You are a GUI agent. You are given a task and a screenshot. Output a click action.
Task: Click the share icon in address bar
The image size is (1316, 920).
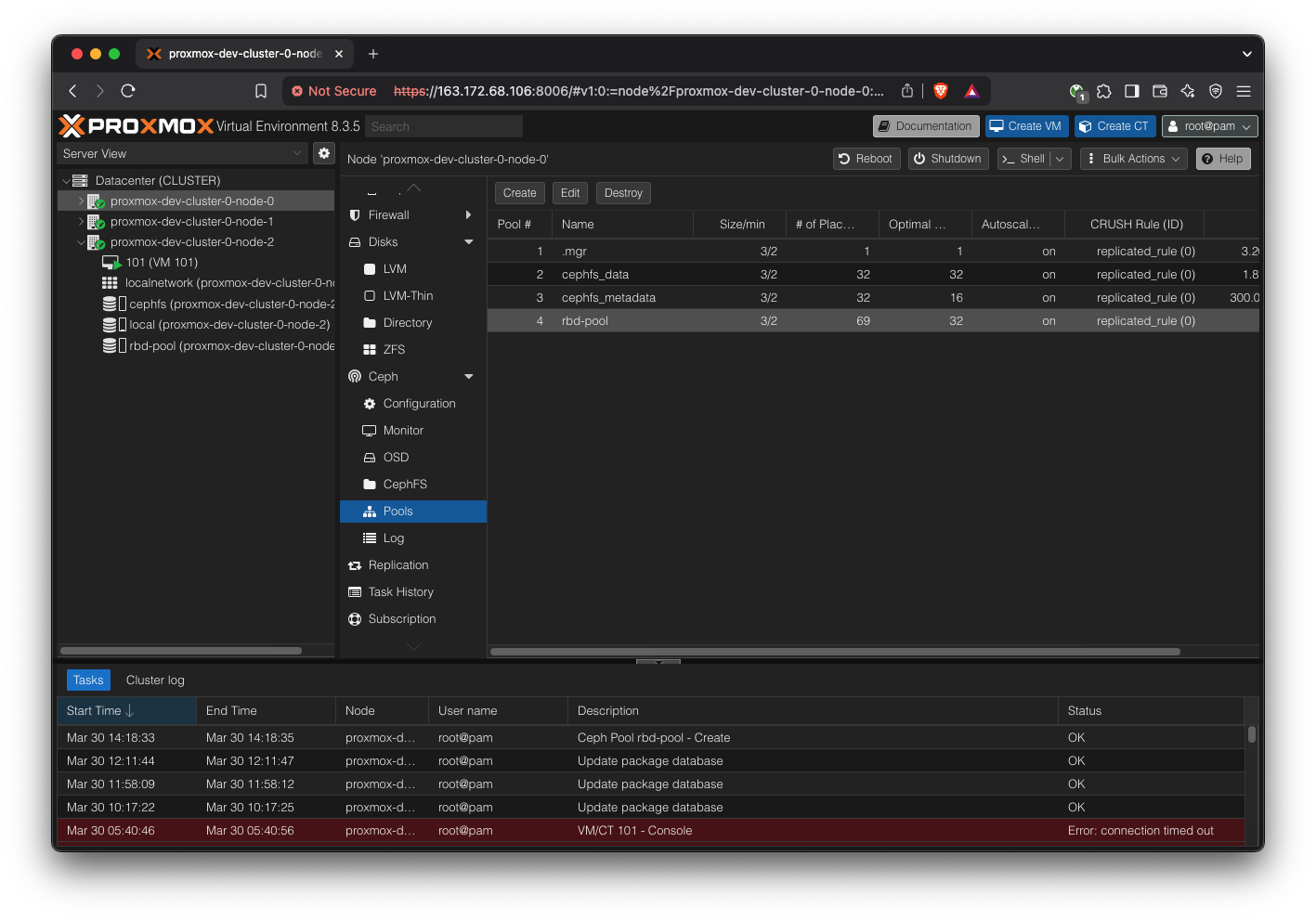point(906,91)
